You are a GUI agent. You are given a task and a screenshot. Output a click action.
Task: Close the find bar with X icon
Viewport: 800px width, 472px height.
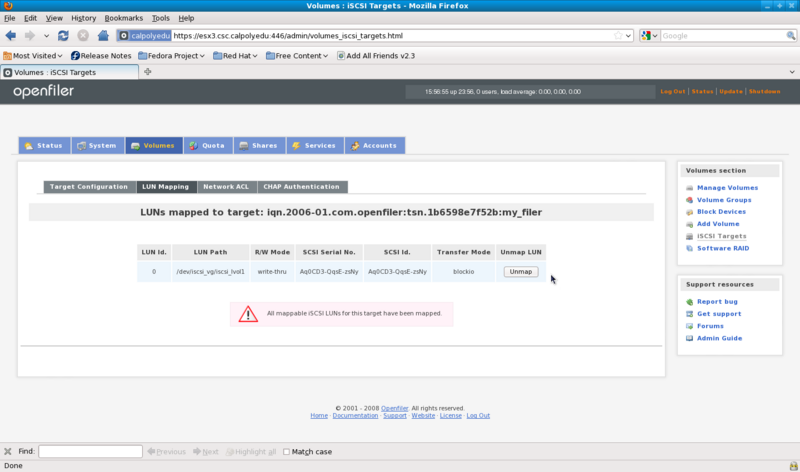coord(8,452)
